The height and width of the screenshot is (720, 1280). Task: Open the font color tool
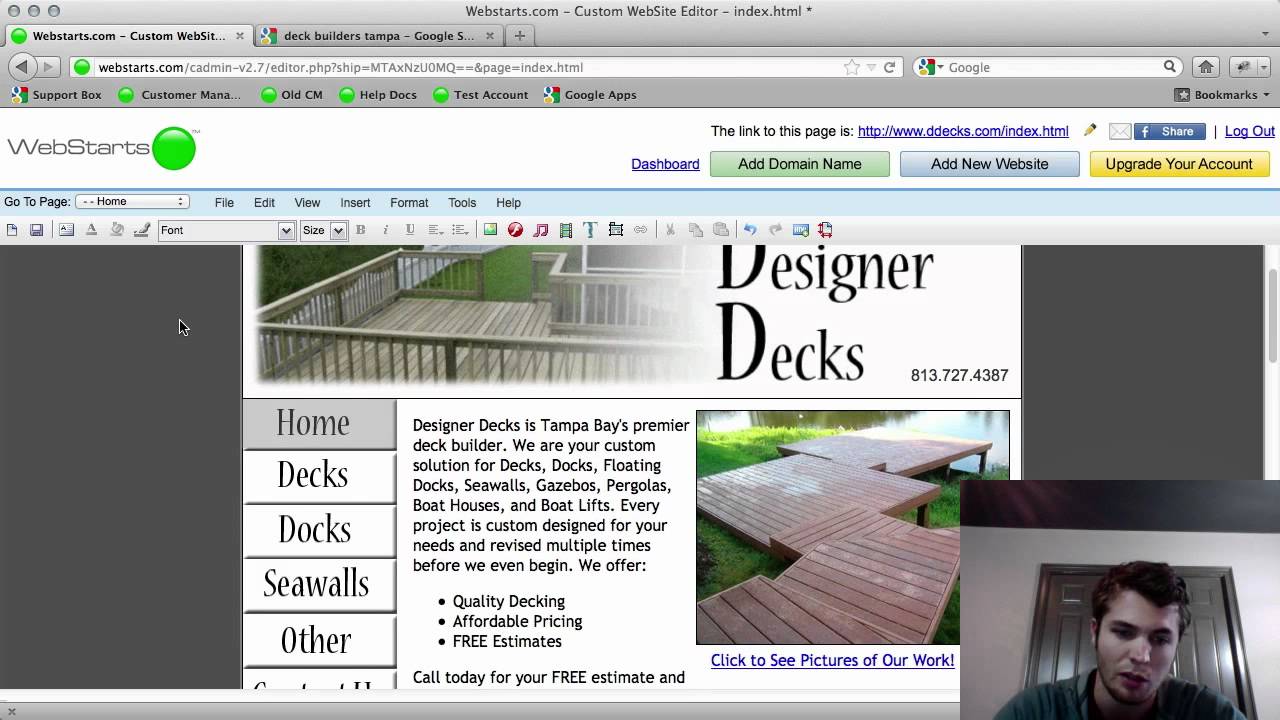point(91,230)
